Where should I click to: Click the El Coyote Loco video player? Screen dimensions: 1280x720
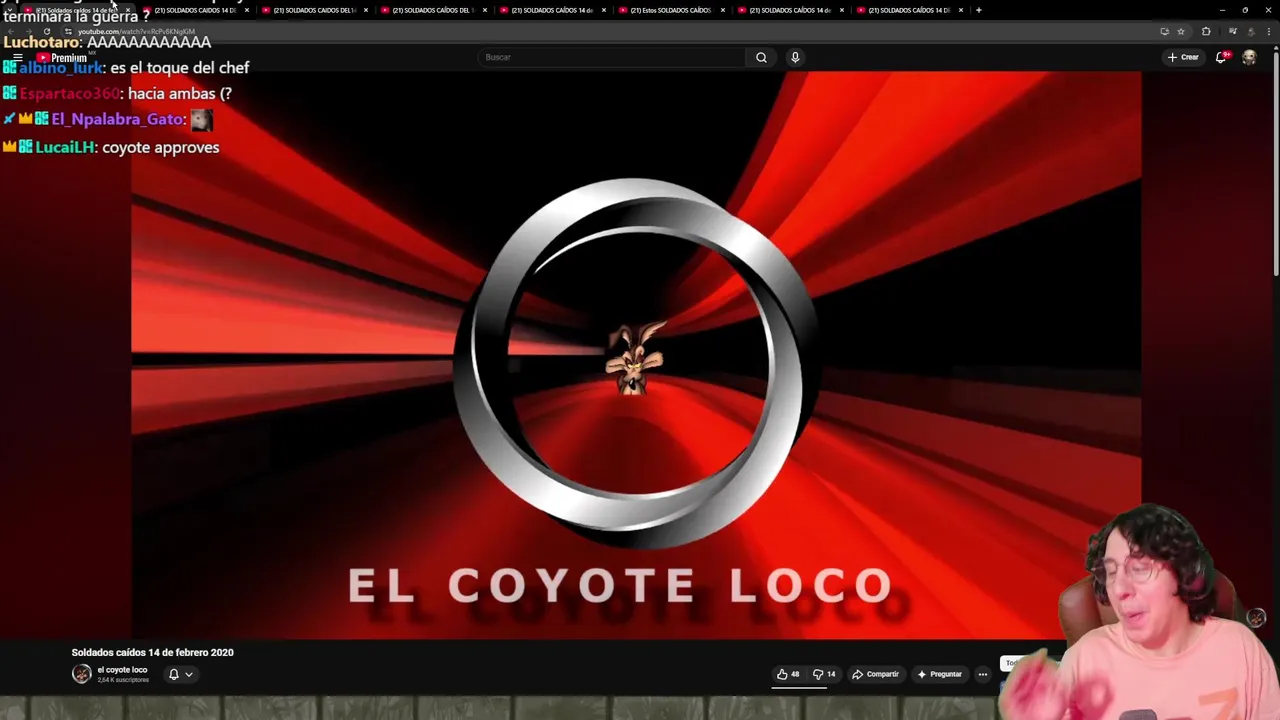[x=636, y=355]
